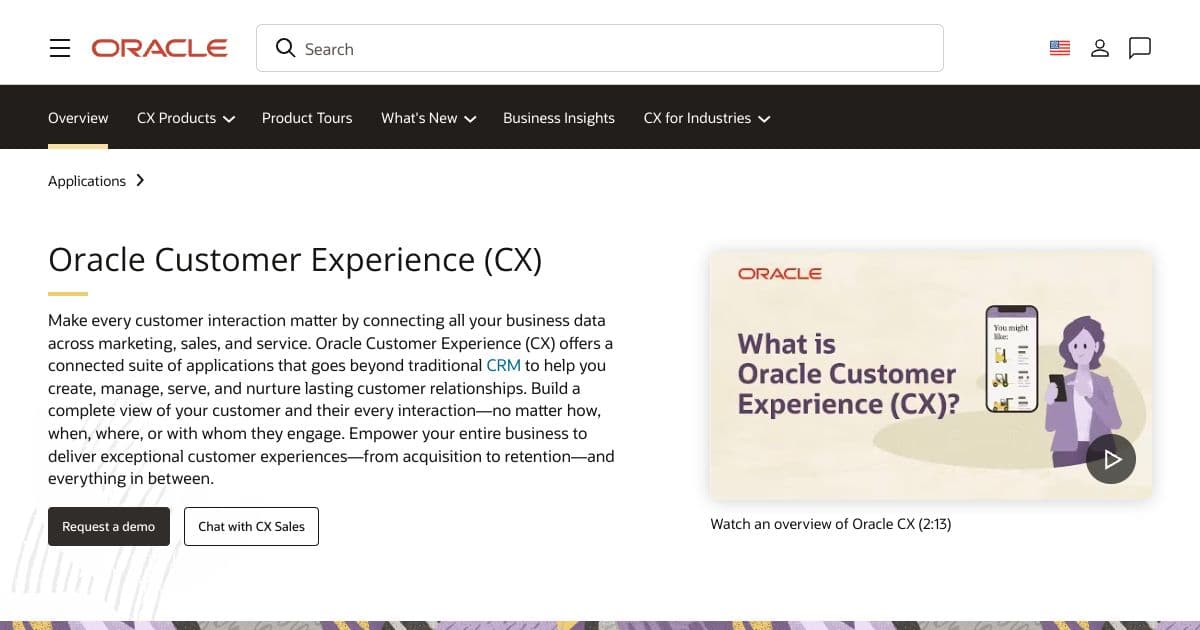The image size is (1200, 630).
Task: Open the country/region selector flag icon
Action: point(1059,47)
